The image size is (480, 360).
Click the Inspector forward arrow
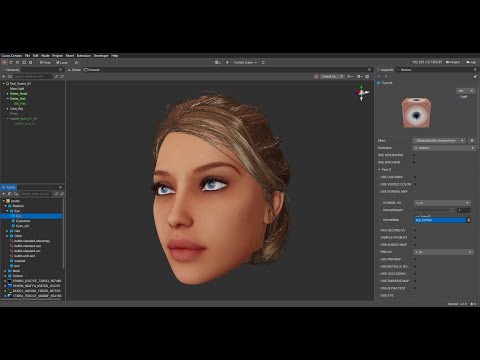click(x=386, y=76)
